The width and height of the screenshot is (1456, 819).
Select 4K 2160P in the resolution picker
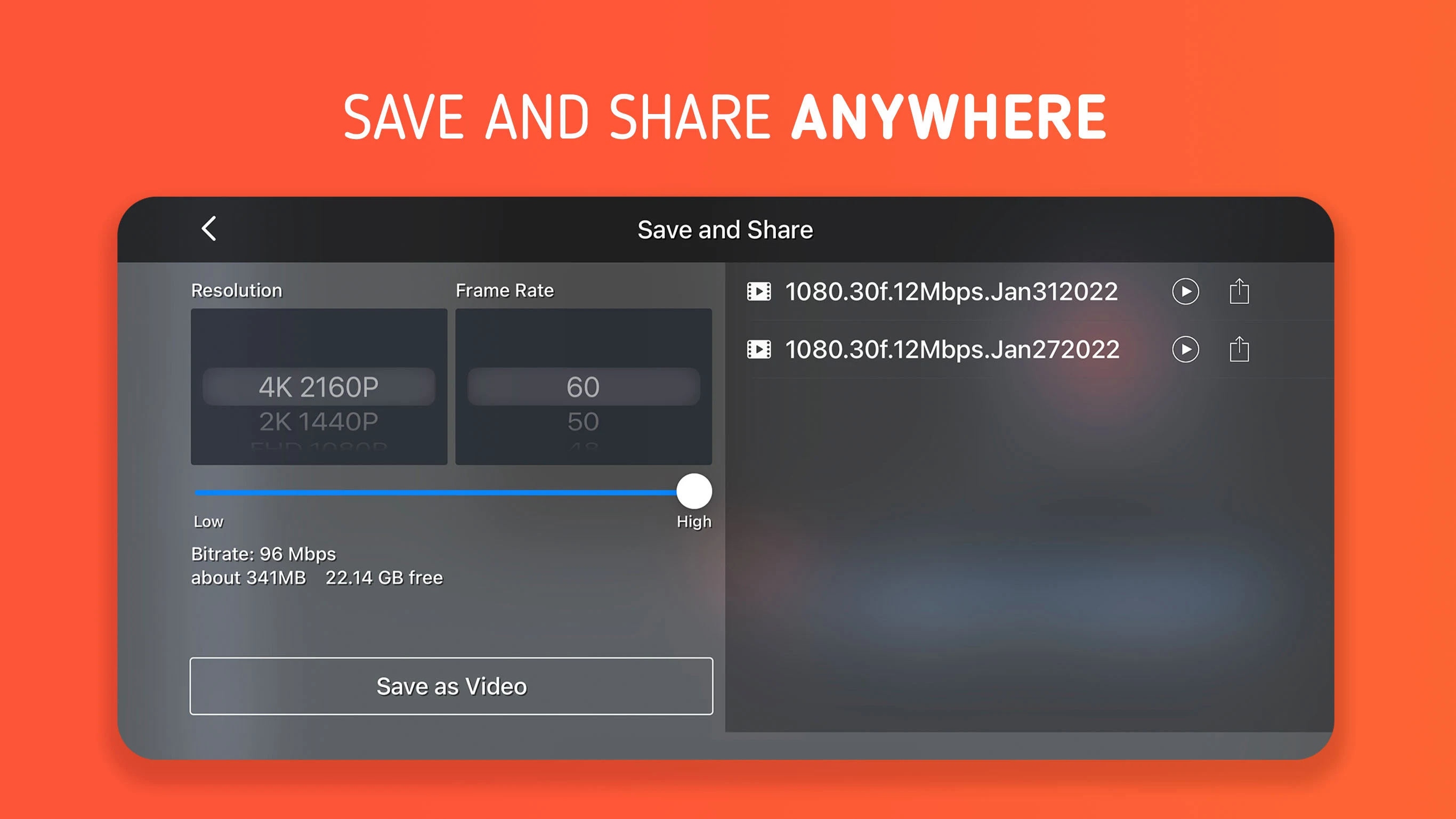click(x=319, y=387)
